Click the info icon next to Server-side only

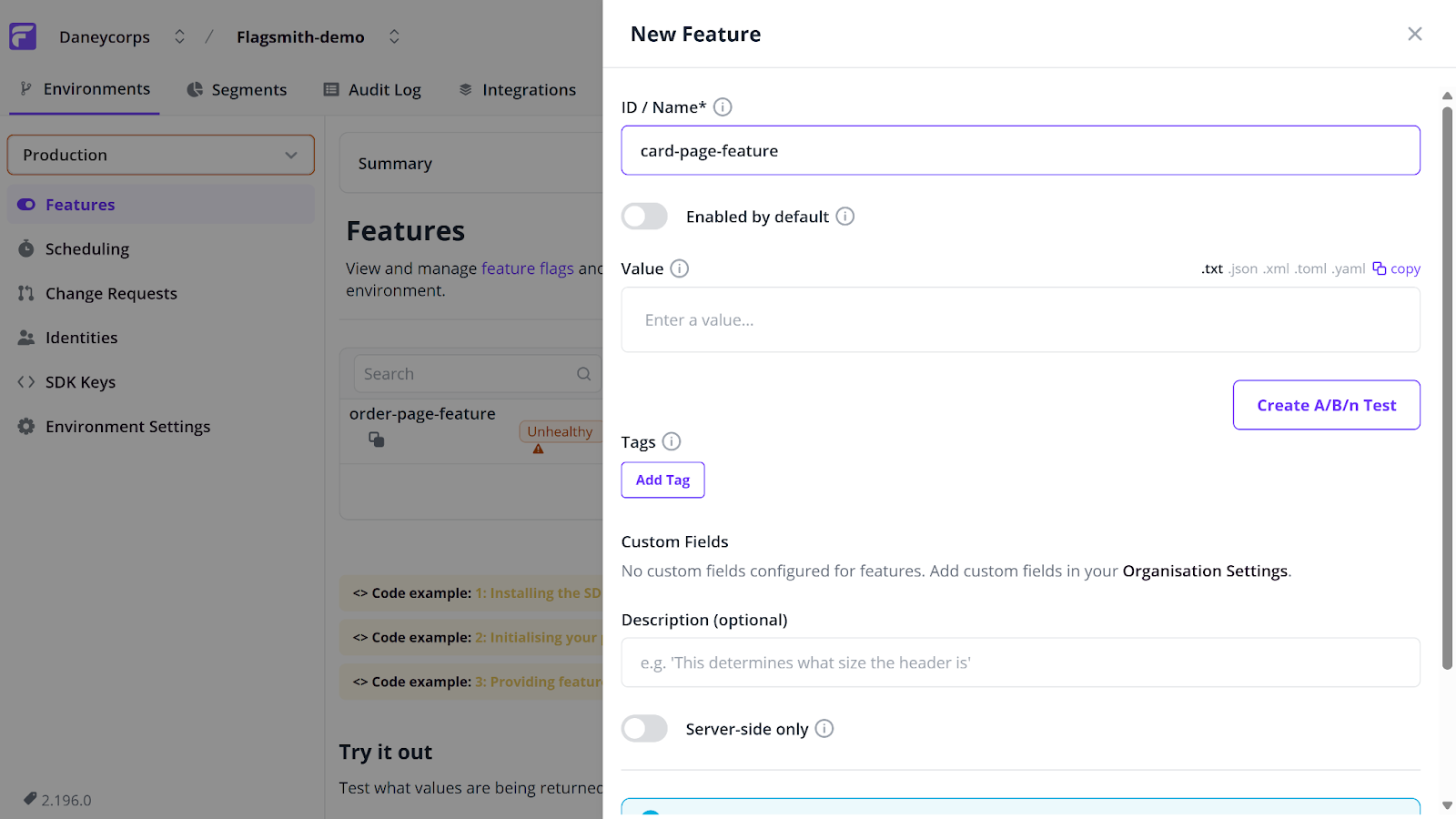click(824, 729)
